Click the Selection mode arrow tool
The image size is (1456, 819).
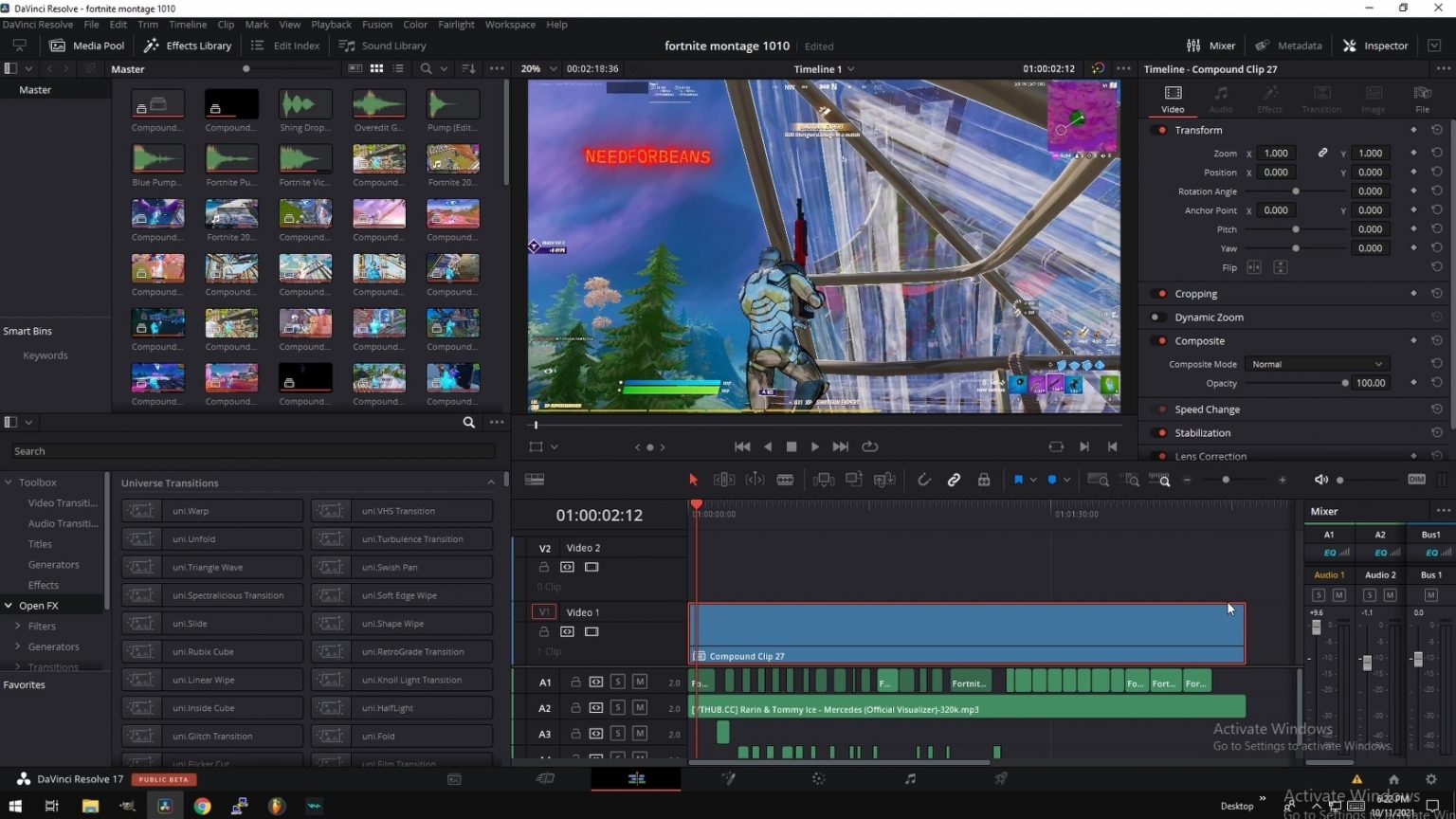click(x=693, y=480)
